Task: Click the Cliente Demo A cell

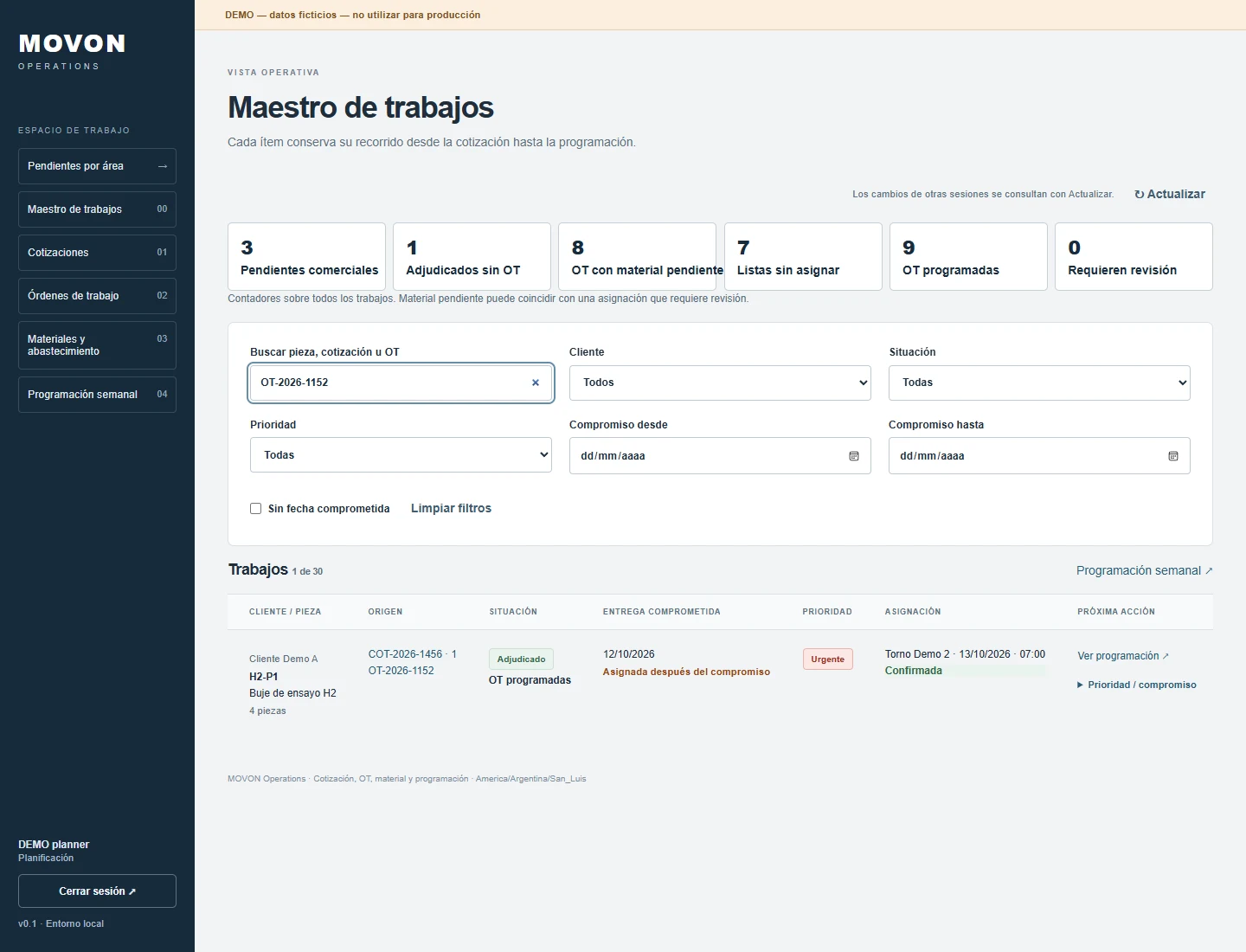Action: [284, 659]
